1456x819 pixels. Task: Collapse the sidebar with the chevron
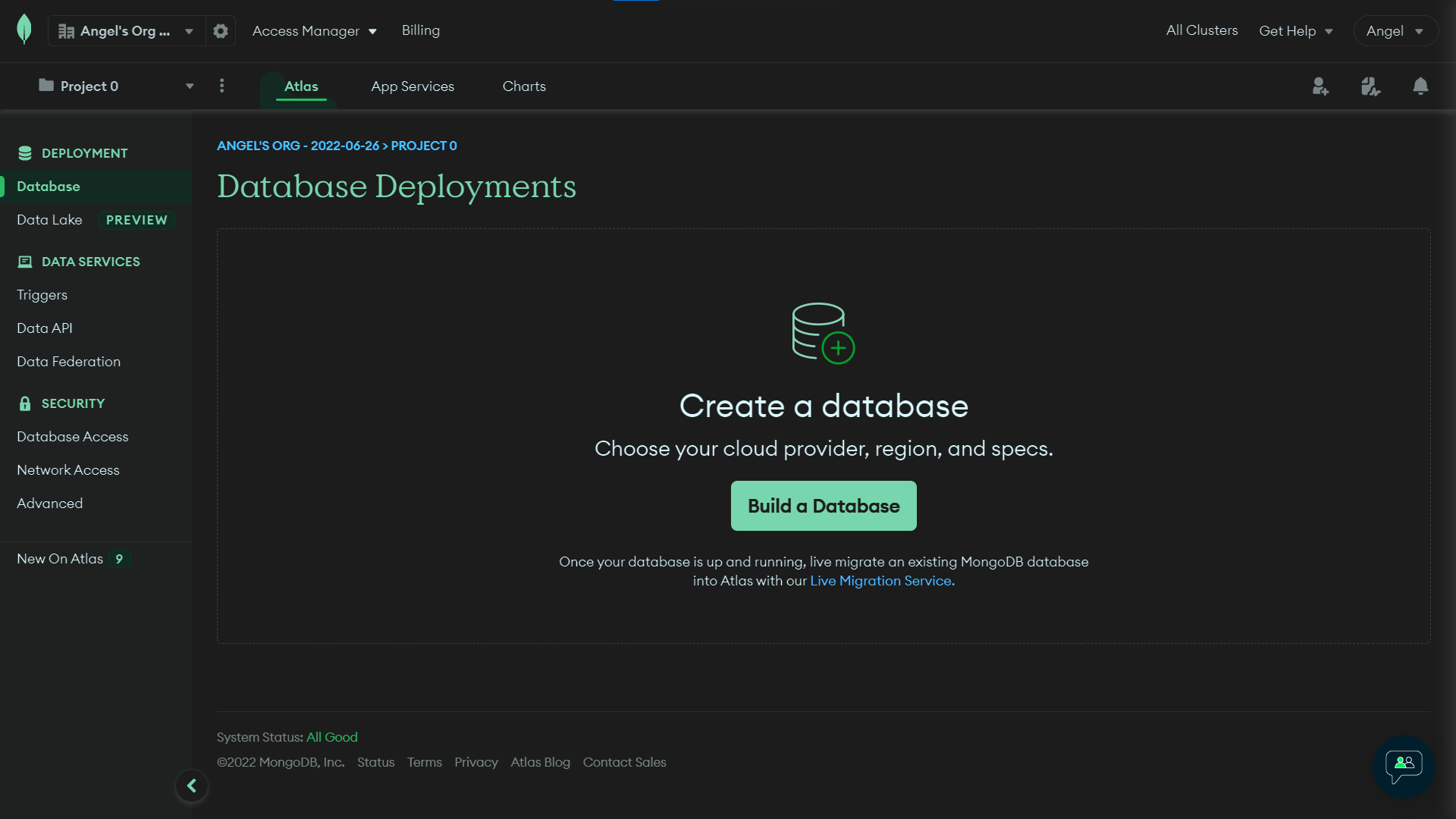tap(192, 786)
